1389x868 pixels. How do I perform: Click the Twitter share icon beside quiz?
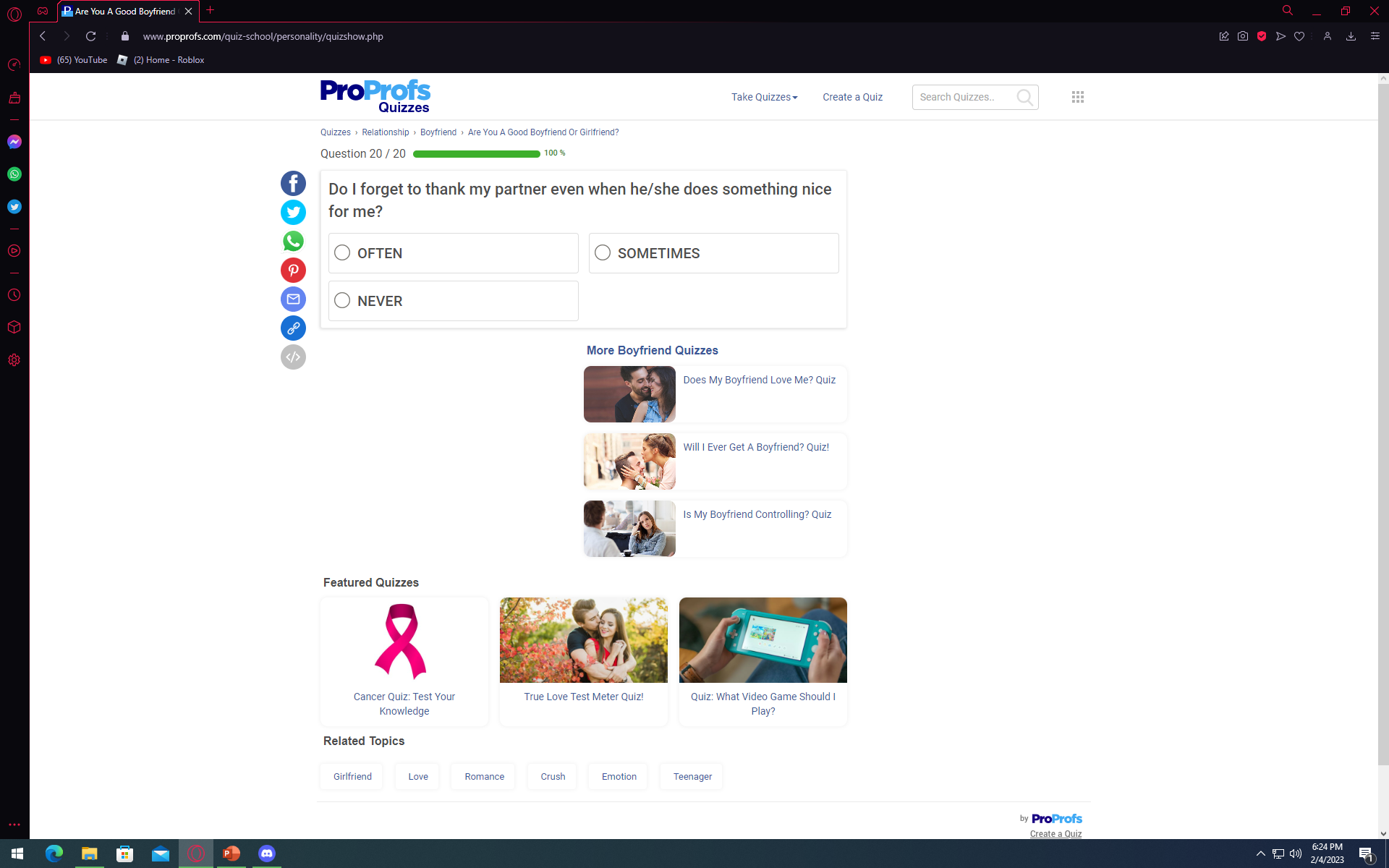coord(293,212)
